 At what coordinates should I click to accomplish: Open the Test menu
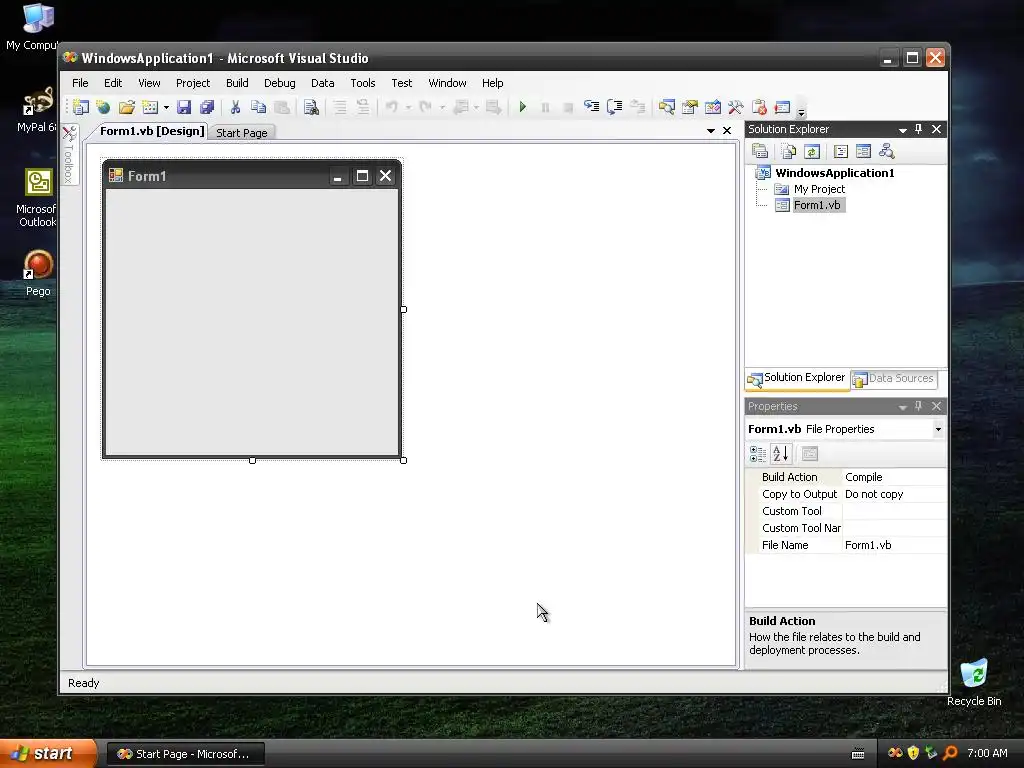[402, 83]
